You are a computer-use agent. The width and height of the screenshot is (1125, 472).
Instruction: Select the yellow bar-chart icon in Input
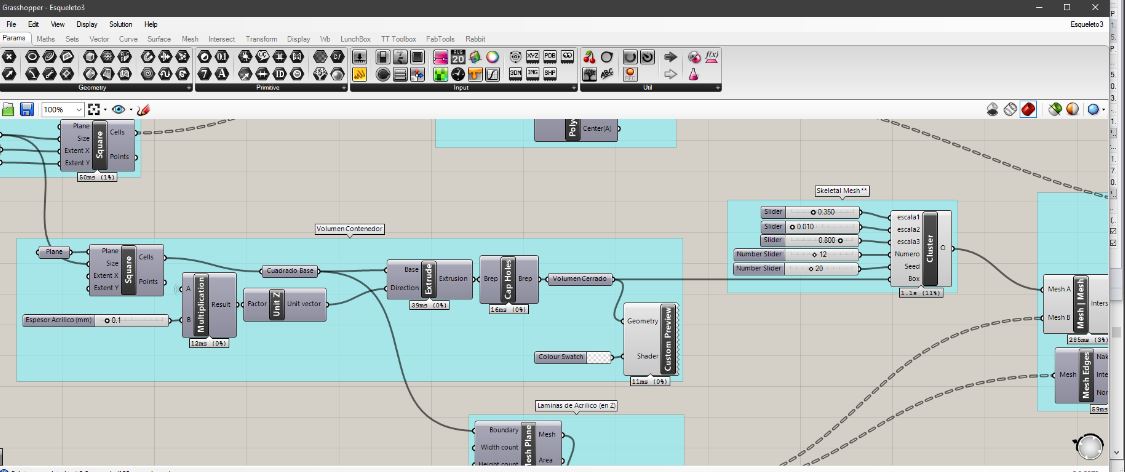click(x=359, y=74)
